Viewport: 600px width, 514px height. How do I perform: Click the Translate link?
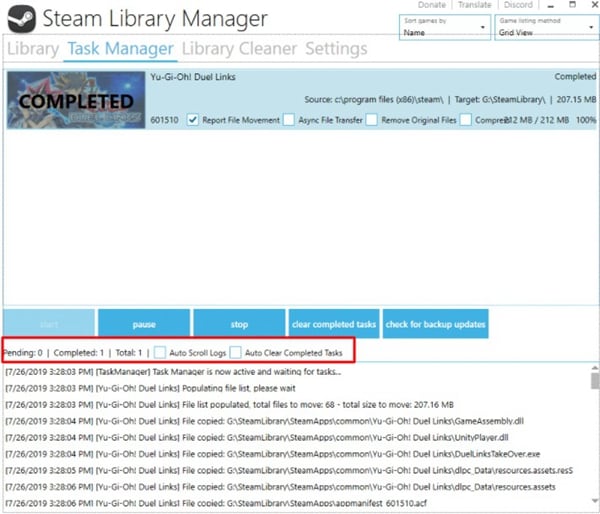(x=474, y=5)
